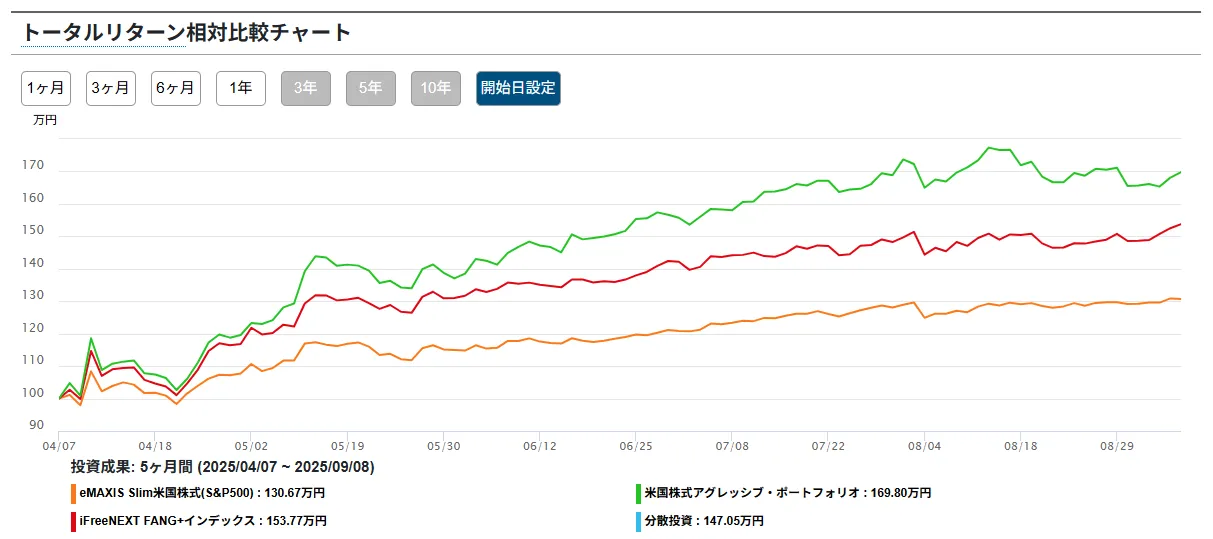Open the 開始日設定 start date setting

pos(518,88)
